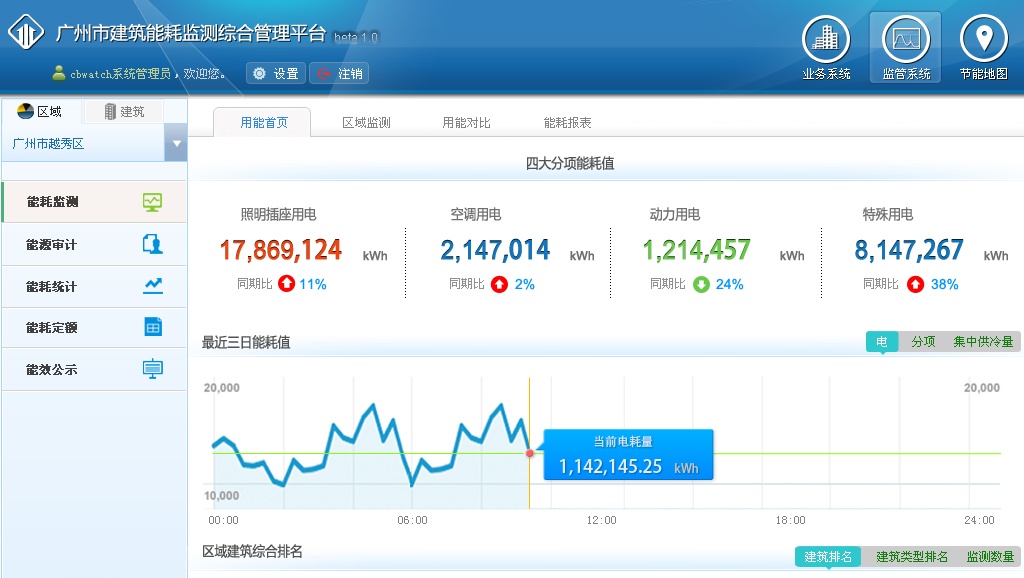Open the 能耗报表 tab
Image resolution: width=1024 pixels, height=578 pixels.
click(x=568, y=123)
